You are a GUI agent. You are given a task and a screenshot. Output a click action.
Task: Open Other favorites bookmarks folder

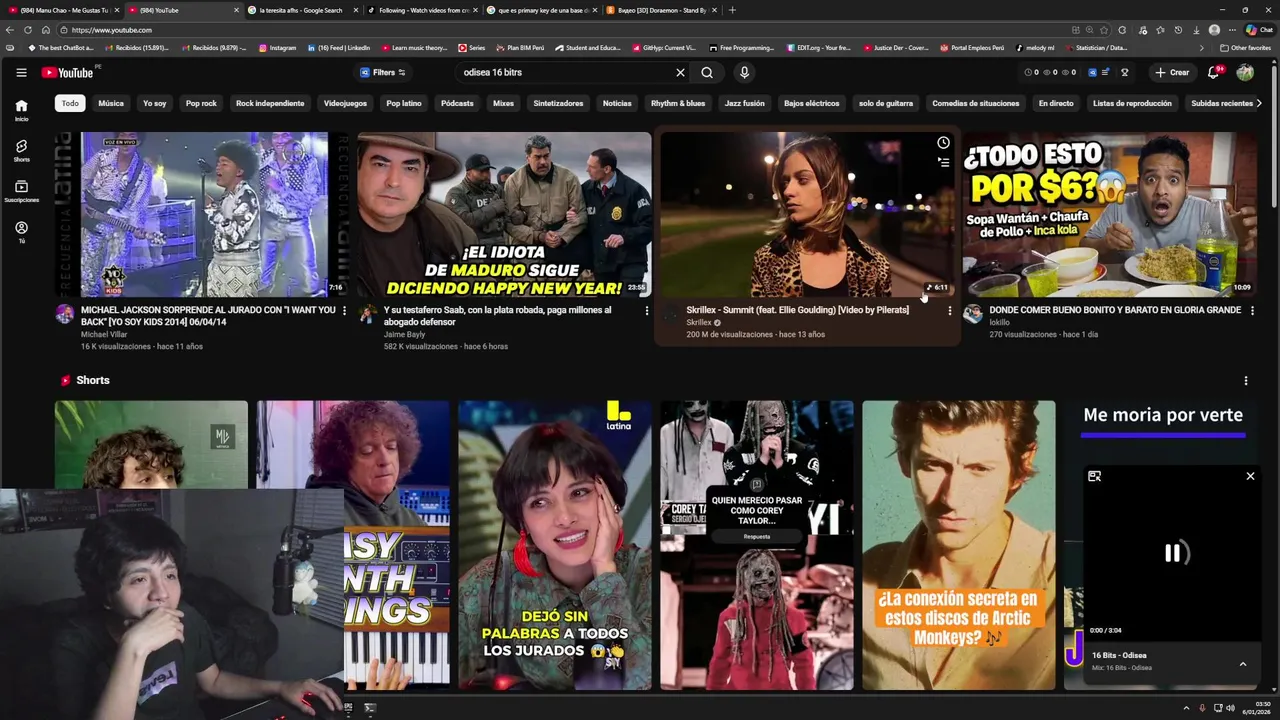click(x=1245, y=48)
